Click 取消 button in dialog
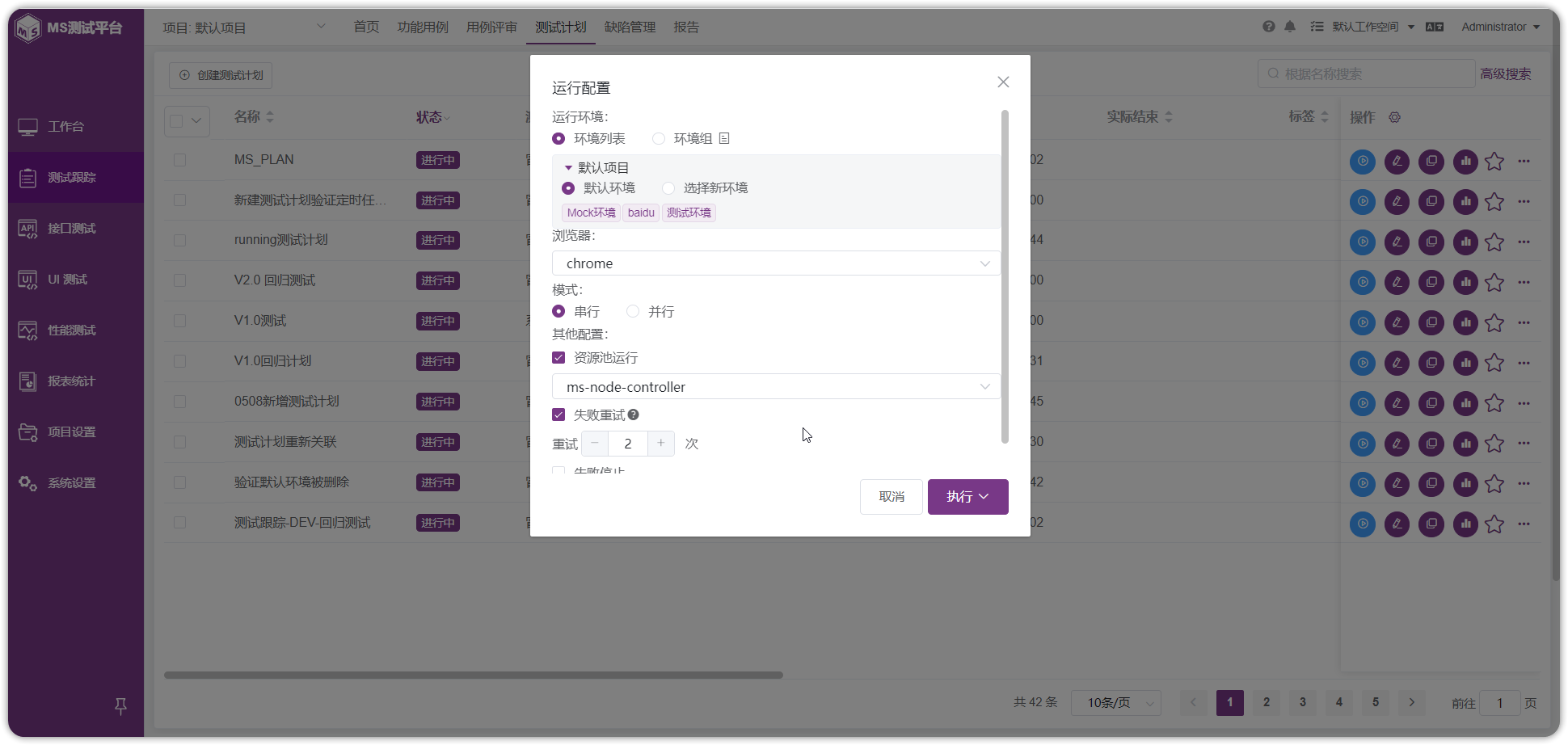 [891, 496]
